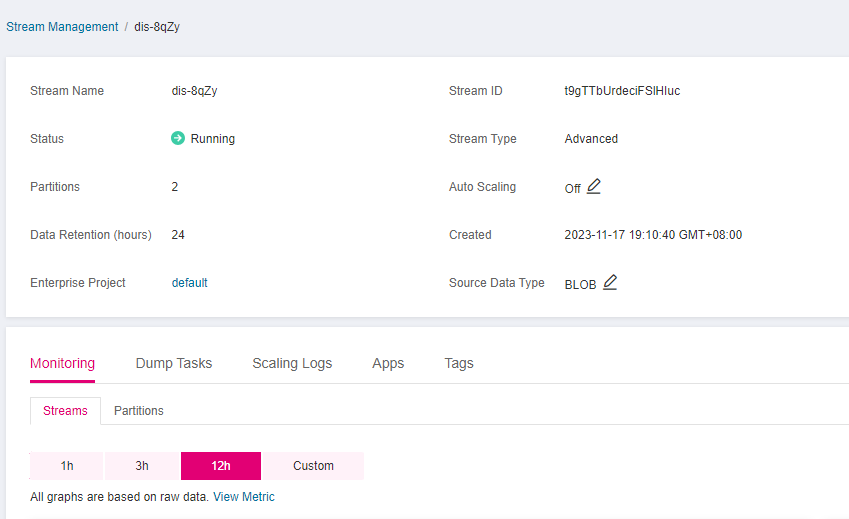Click the green Running status icon
Image resolution: width=849 pixels, height=519 pixels.
coord(178,138)
